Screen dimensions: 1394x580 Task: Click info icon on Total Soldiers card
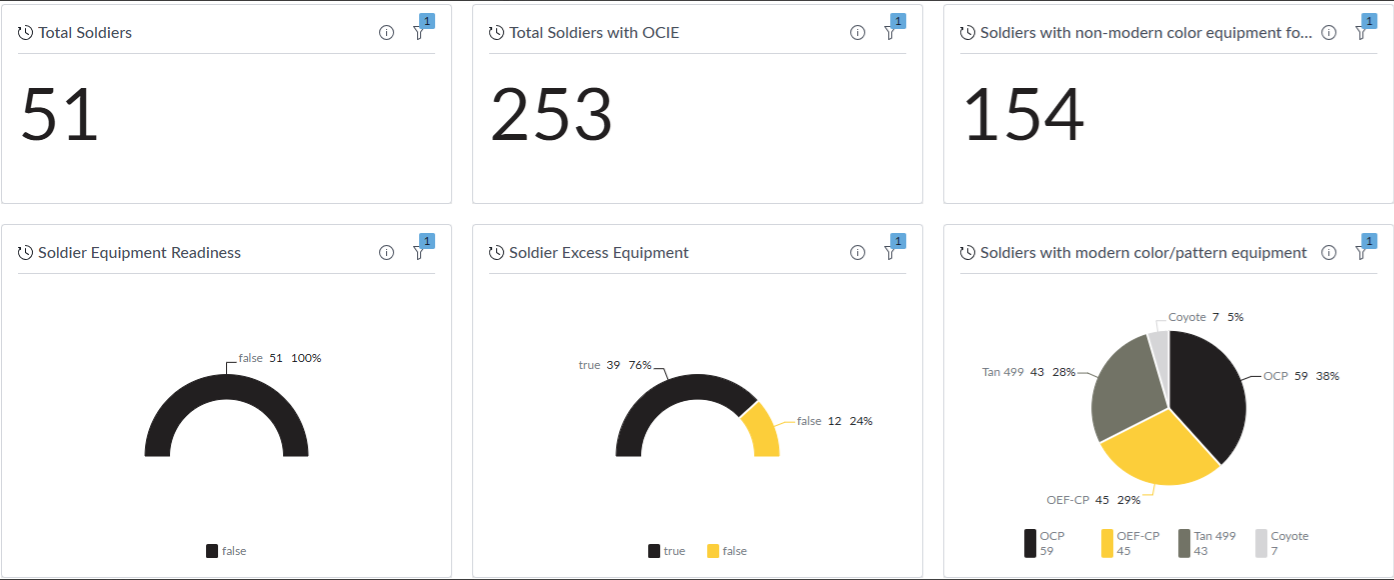[x=386, y=33]
